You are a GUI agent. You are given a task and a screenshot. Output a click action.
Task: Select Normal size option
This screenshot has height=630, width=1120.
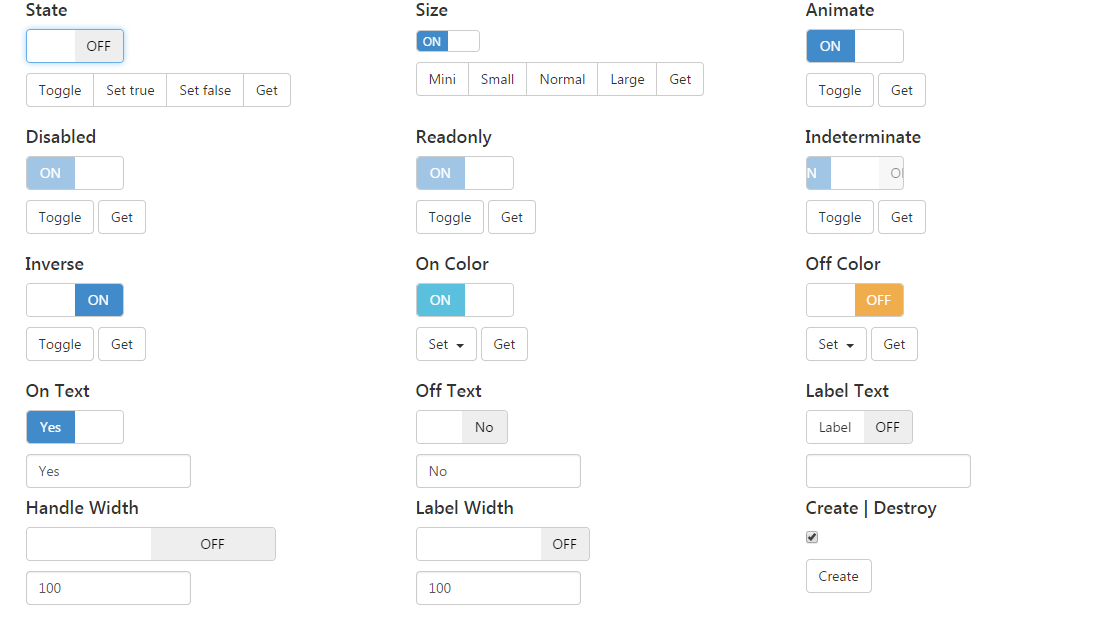pyautogui.click(x=562, y=79)
